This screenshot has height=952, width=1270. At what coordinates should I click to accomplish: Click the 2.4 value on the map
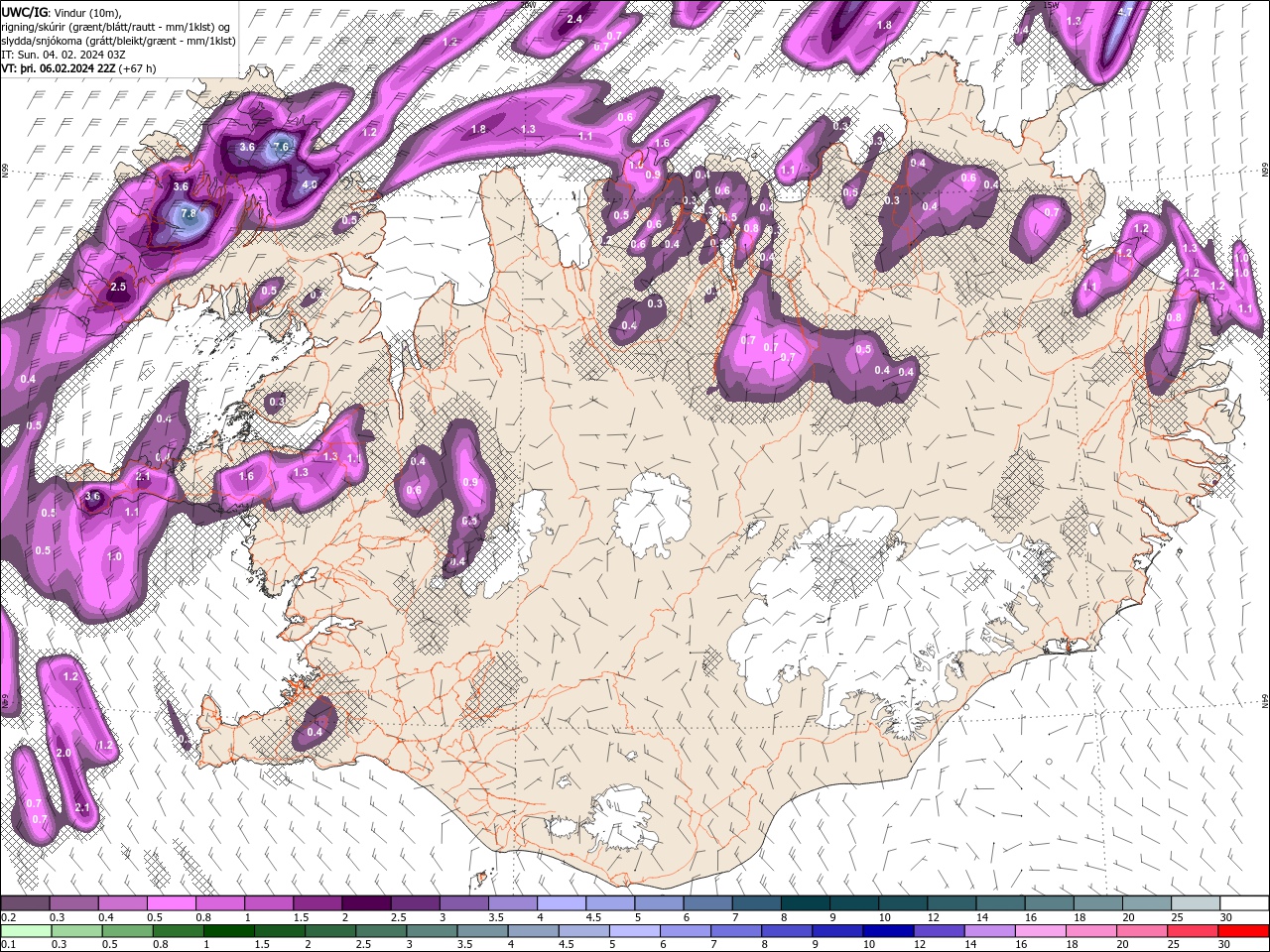[x=574, y=19]
